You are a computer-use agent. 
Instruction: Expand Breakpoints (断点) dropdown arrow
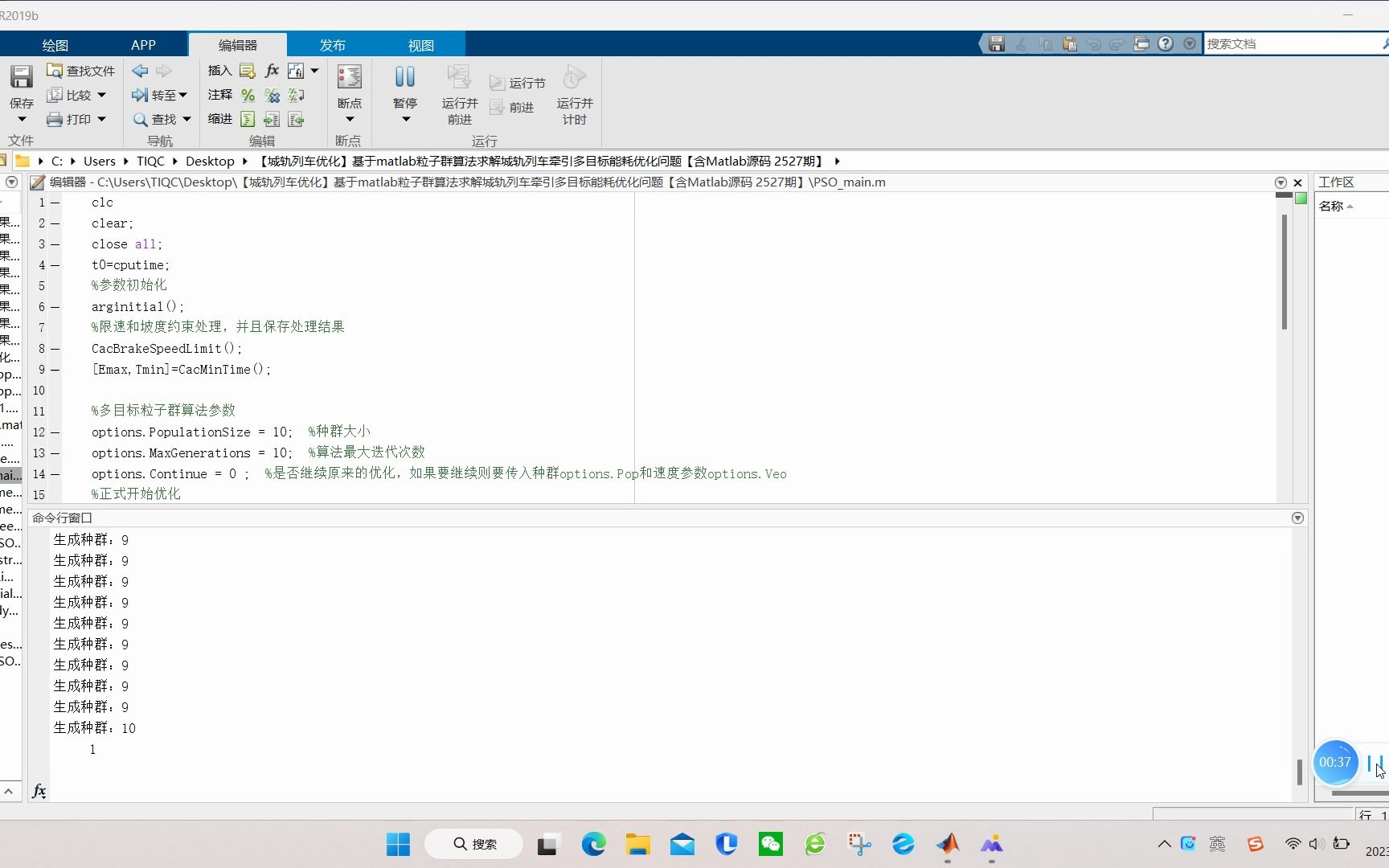point(350,120)
